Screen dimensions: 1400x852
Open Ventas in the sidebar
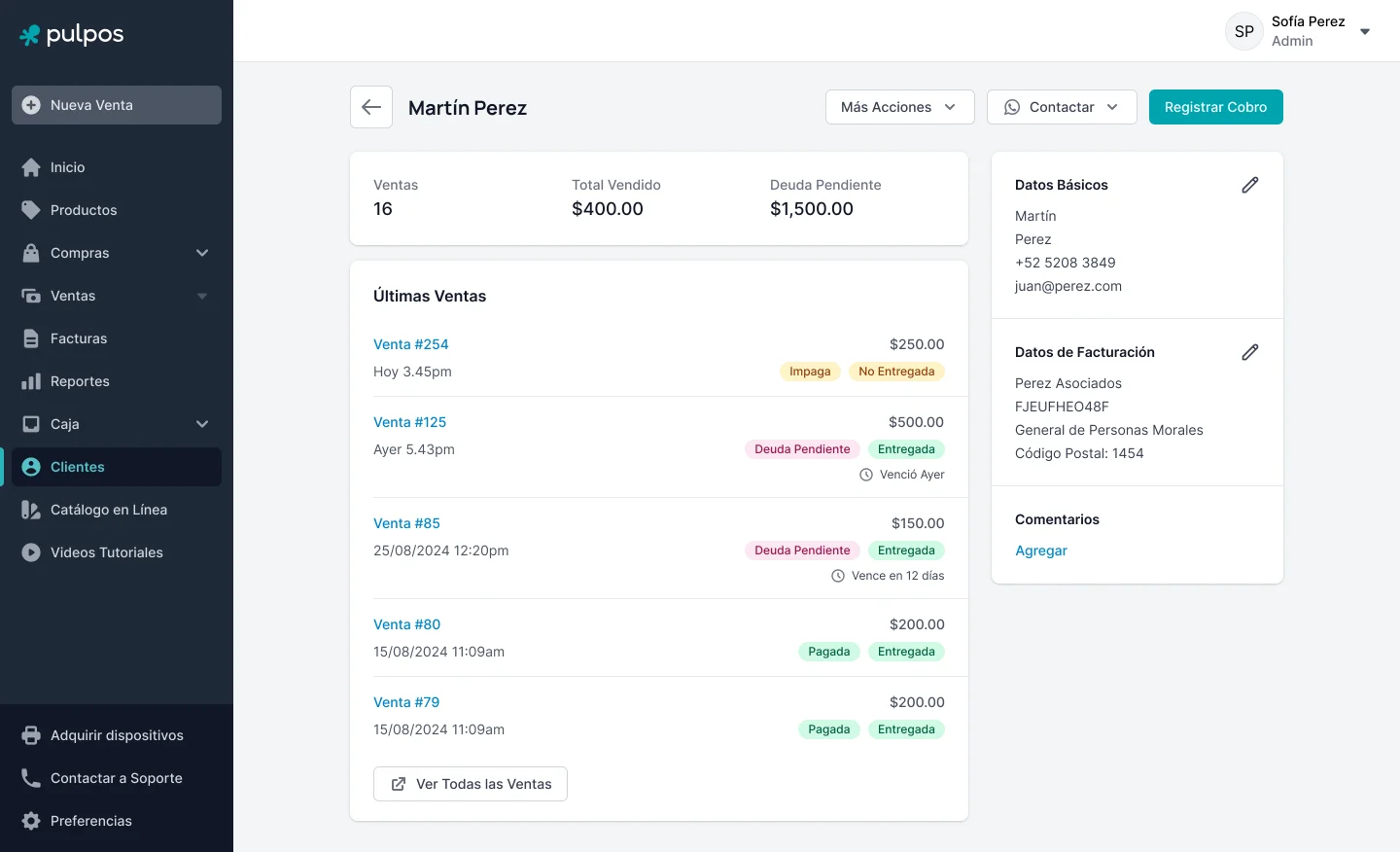click(x=117, y=296)
